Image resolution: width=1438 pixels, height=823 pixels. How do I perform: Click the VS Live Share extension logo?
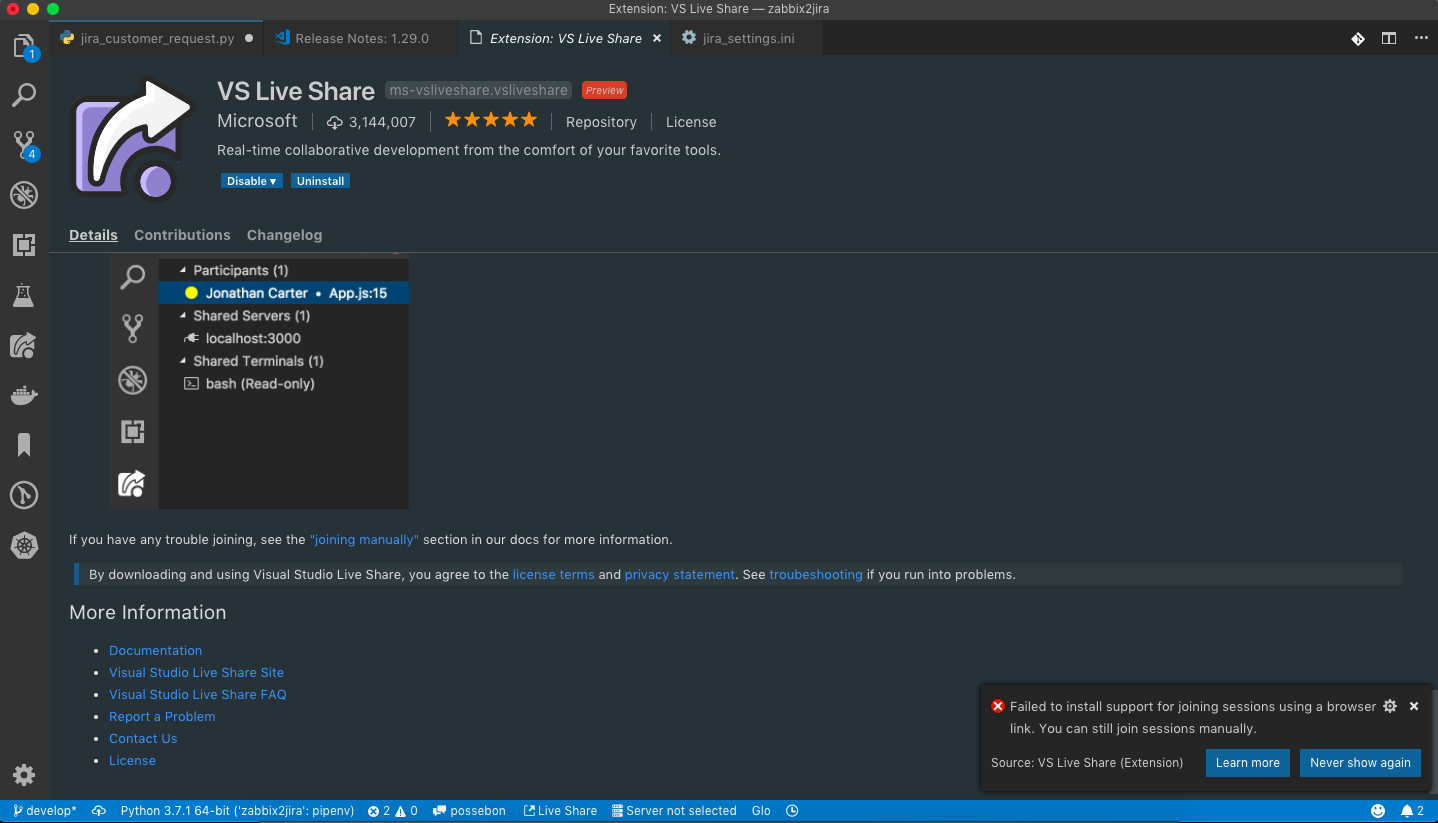point(133,137)
